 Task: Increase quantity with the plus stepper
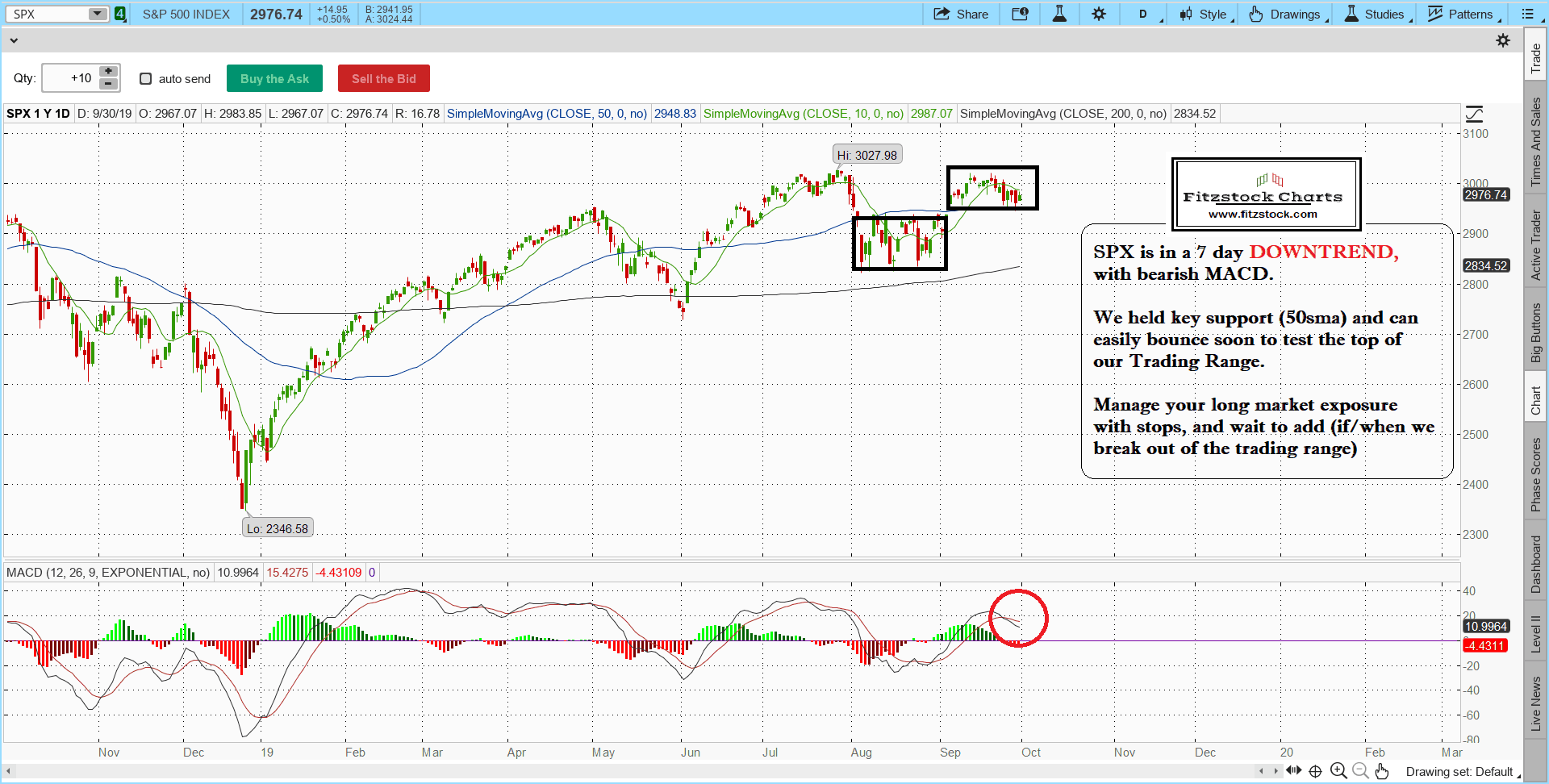pyautogui.click(x=108, y=72)
